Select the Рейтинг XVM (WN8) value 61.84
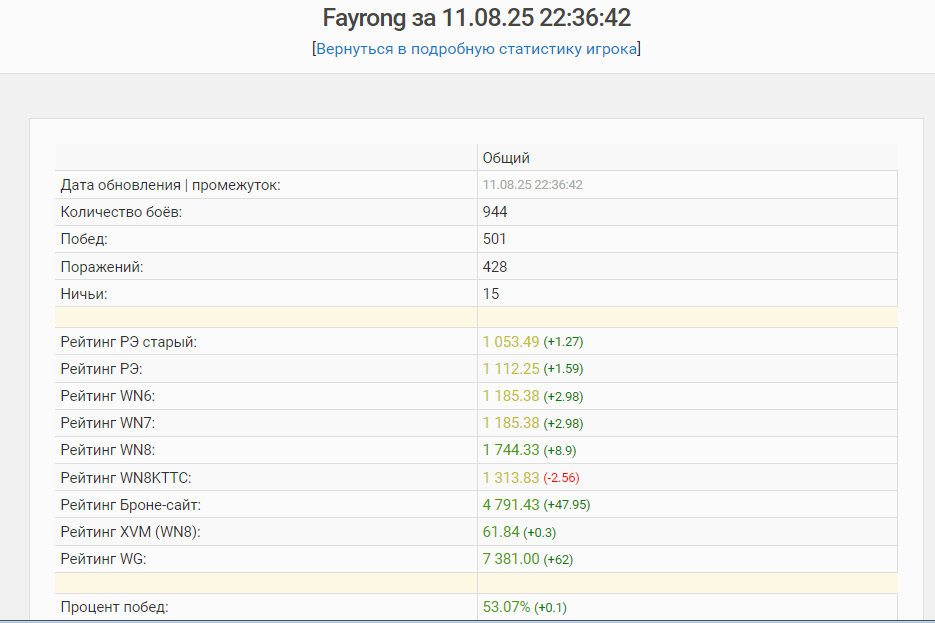The width and height of the screenshot is (935, 623). tap(501, 532)
